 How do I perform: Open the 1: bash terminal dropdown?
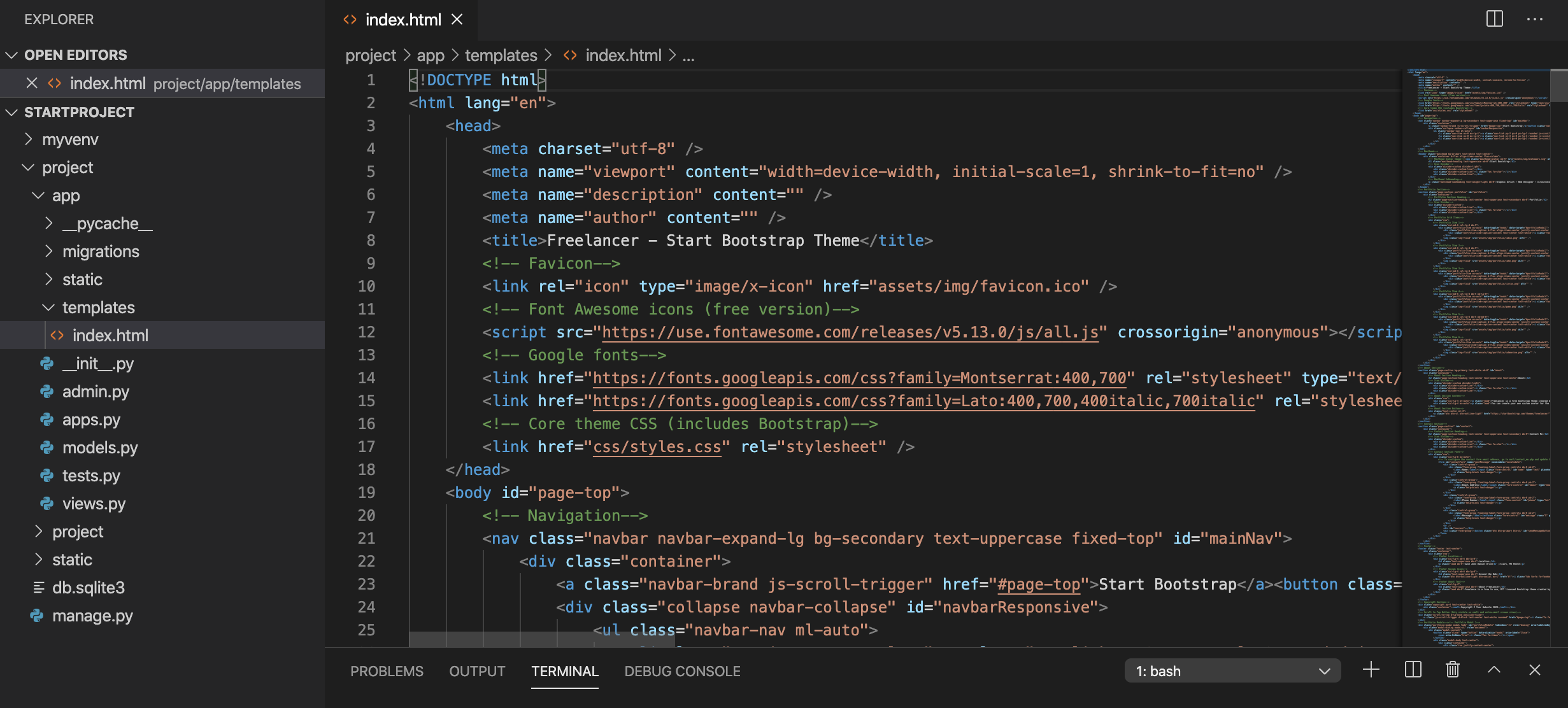pyautogui.click(x=1232, y=671)
